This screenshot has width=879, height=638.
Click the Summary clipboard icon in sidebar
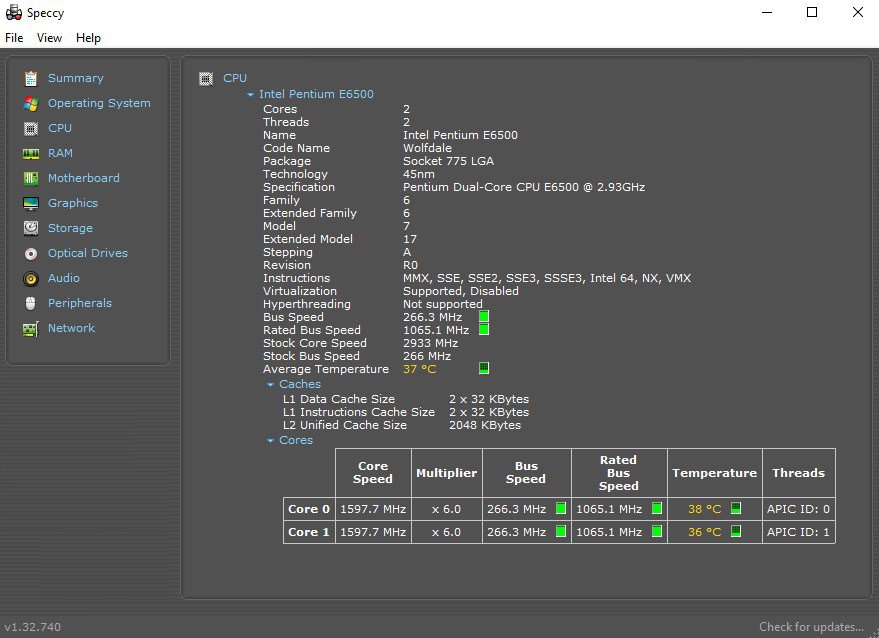31,78
